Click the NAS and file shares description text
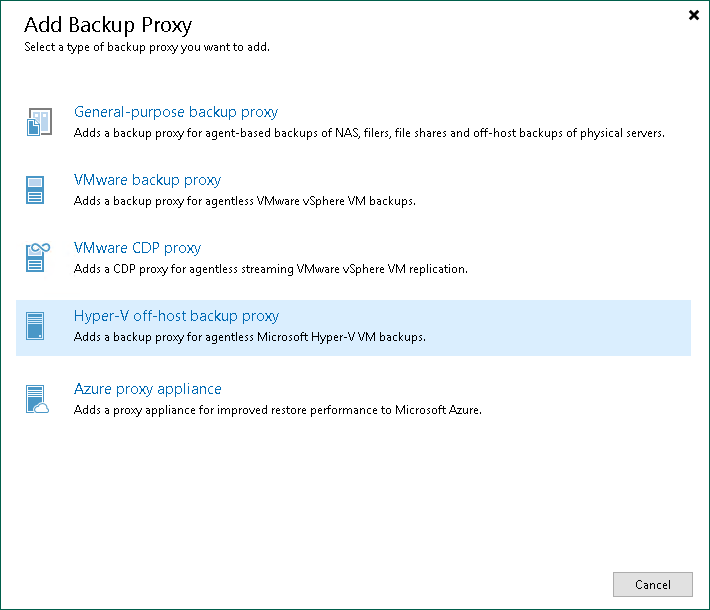The height and width of the screenshot is (610, 710). (369, 133)
